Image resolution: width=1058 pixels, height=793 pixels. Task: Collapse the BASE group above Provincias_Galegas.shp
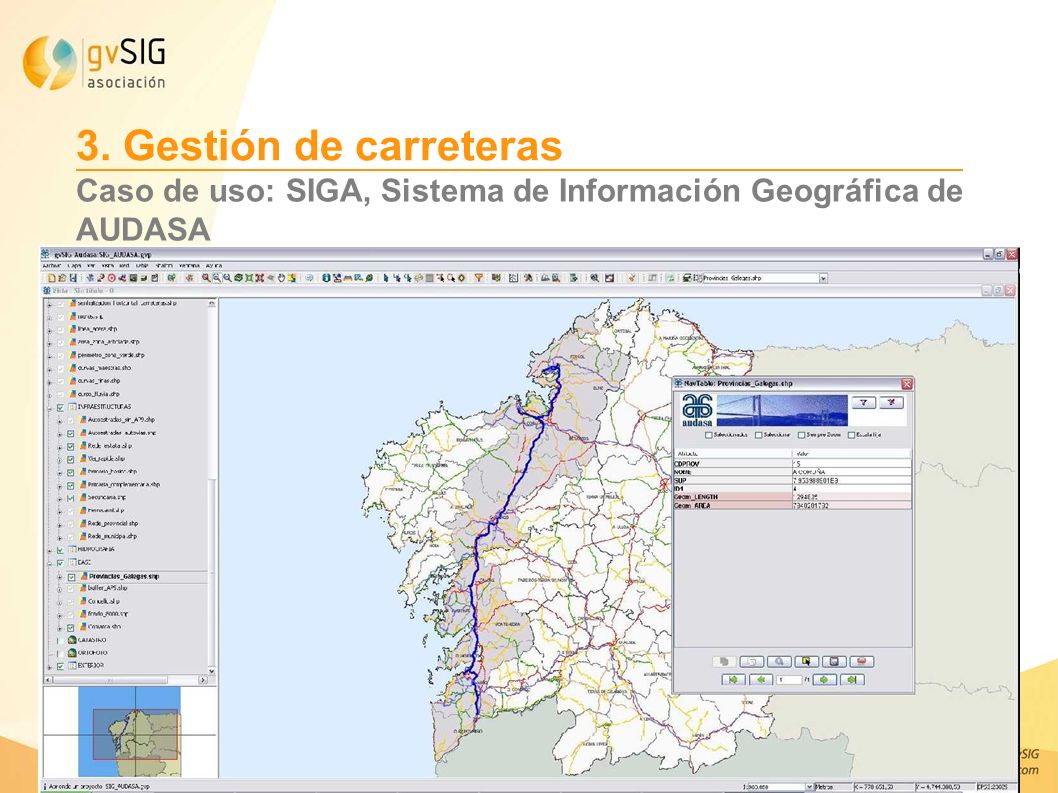[x=49, y=563]
